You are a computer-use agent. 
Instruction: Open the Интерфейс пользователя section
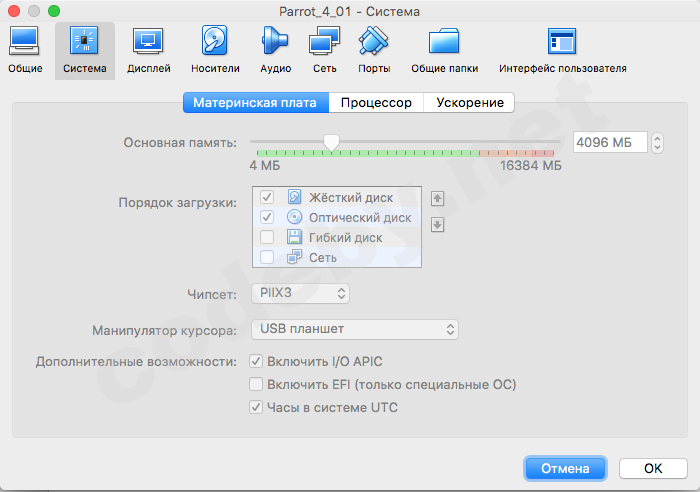[562, 50]
